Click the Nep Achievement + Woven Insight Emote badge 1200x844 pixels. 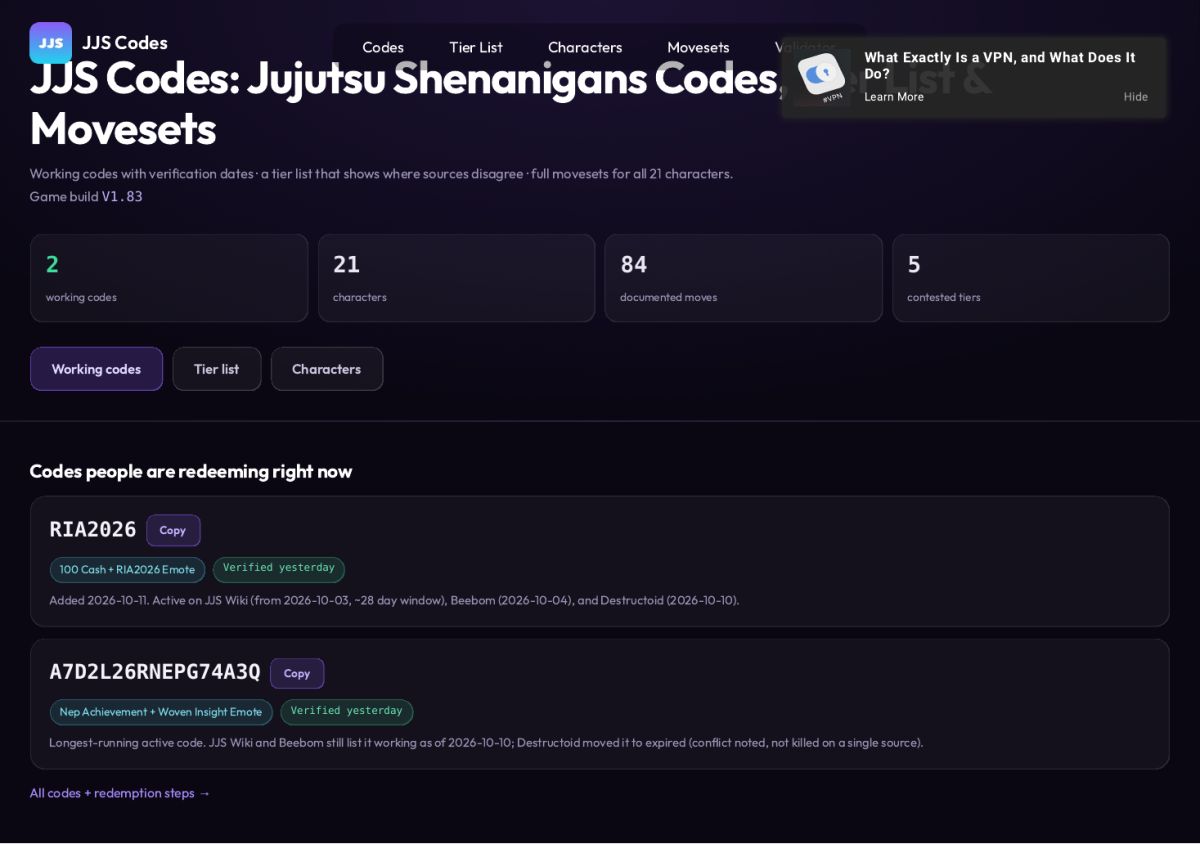pos(161,712)
